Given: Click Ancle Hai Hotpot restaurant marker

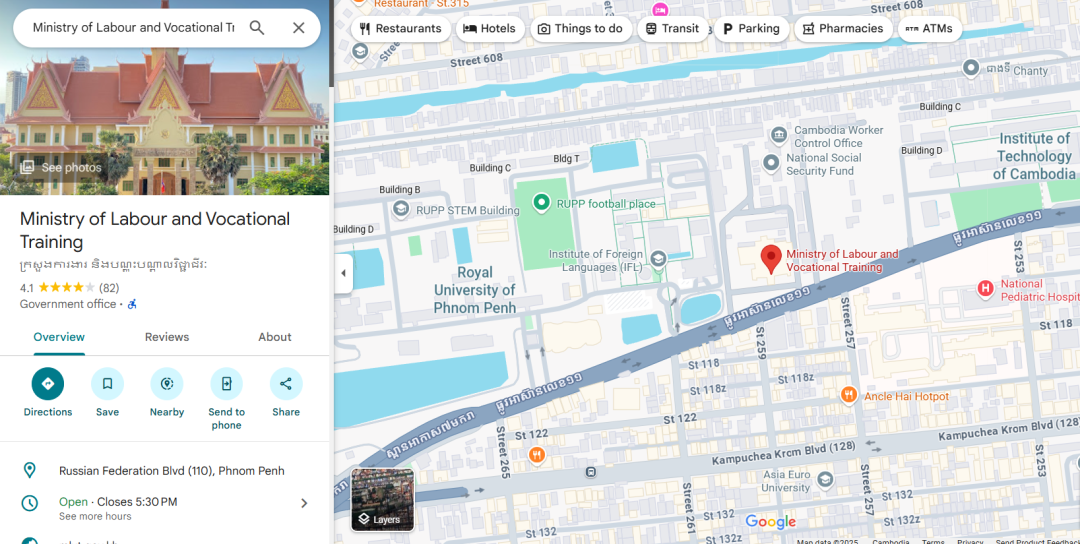Looking at the screenshot, I should click(x=849, y=395).
